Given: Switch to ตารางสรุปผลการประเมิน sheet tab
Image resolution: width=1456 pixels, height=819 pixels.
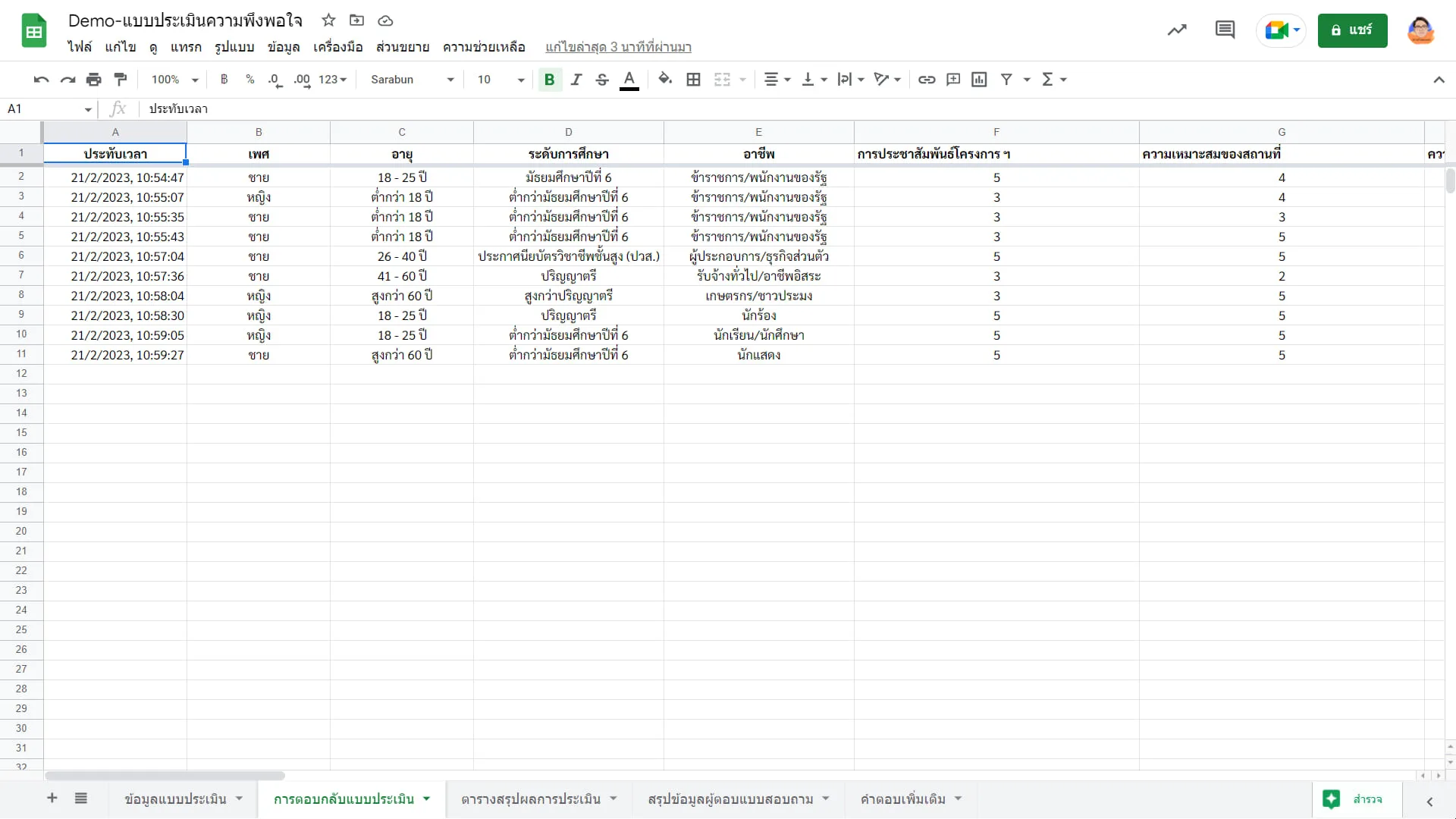Looking at the screenshot, I should tap(530, 799).
